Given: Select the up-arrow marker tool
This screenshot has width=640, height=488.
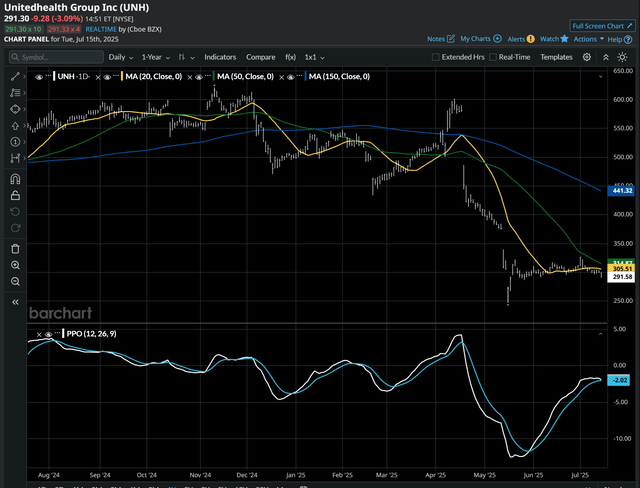Looking at the screenshot, I should click(x=15, y=126).
